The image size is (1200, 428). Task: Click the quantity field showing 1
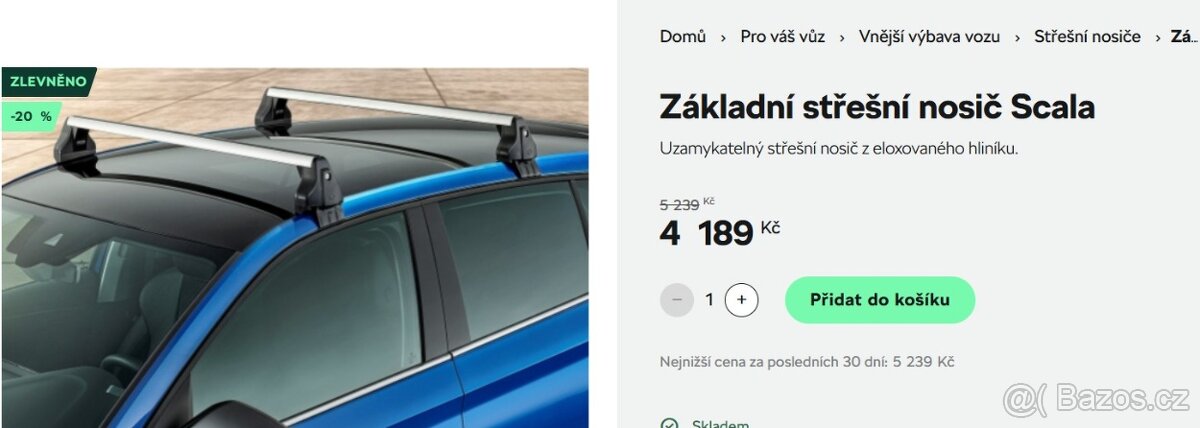click(x=709, y=299)
